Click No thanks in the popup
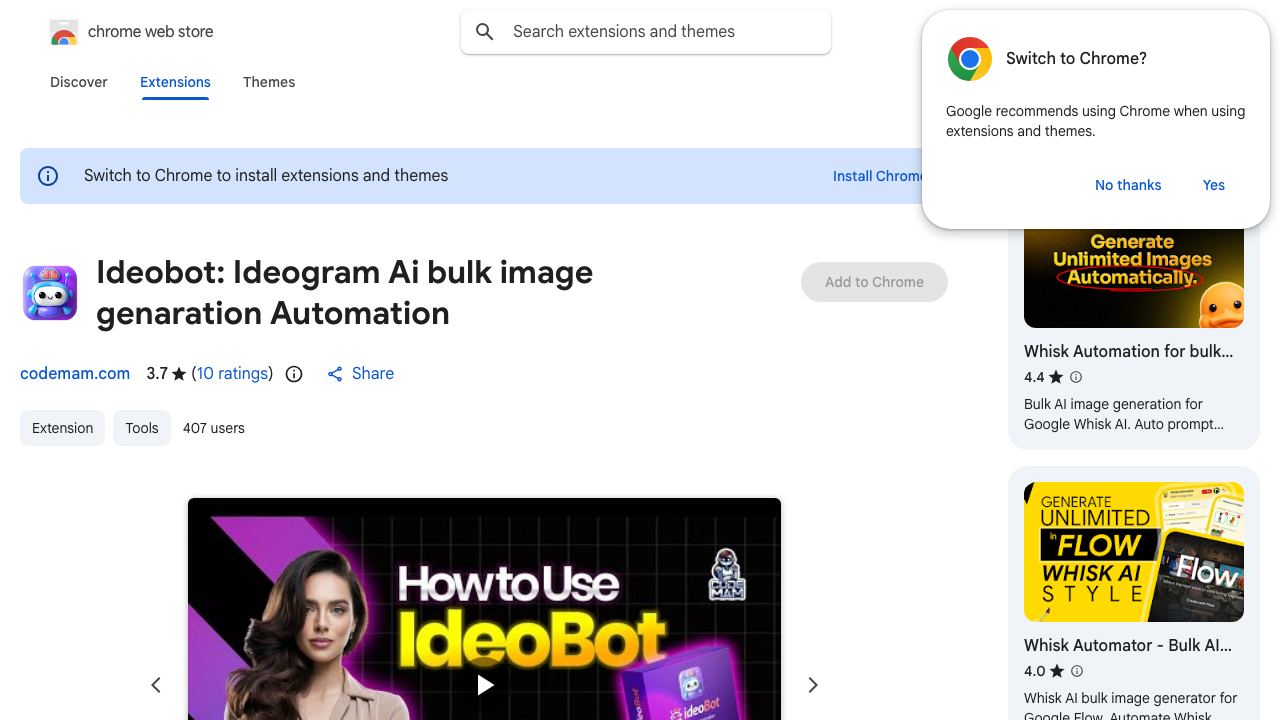 click(x=1128, y=185)
